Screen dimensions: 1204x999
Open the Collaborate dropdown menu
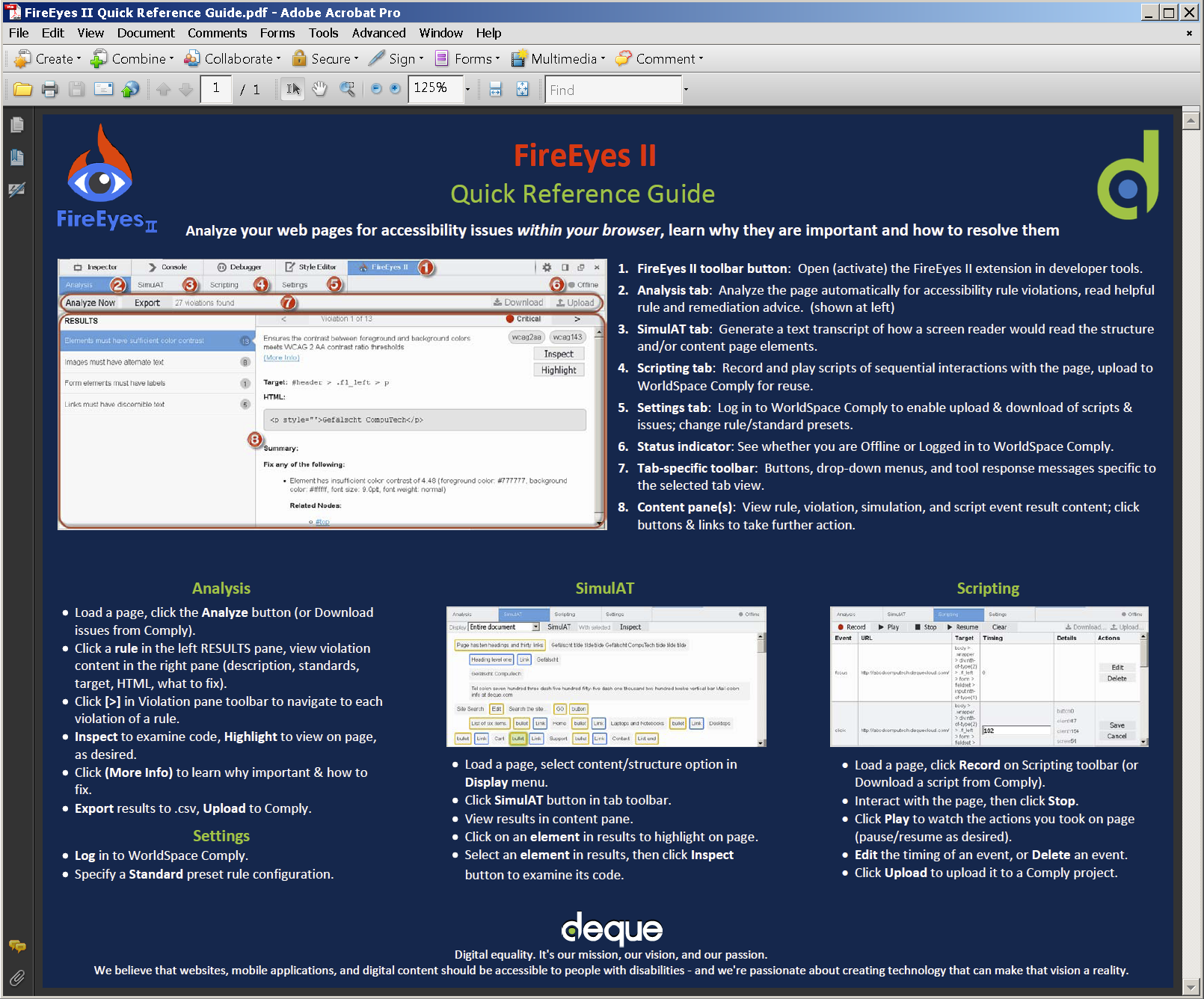point(232,58)
